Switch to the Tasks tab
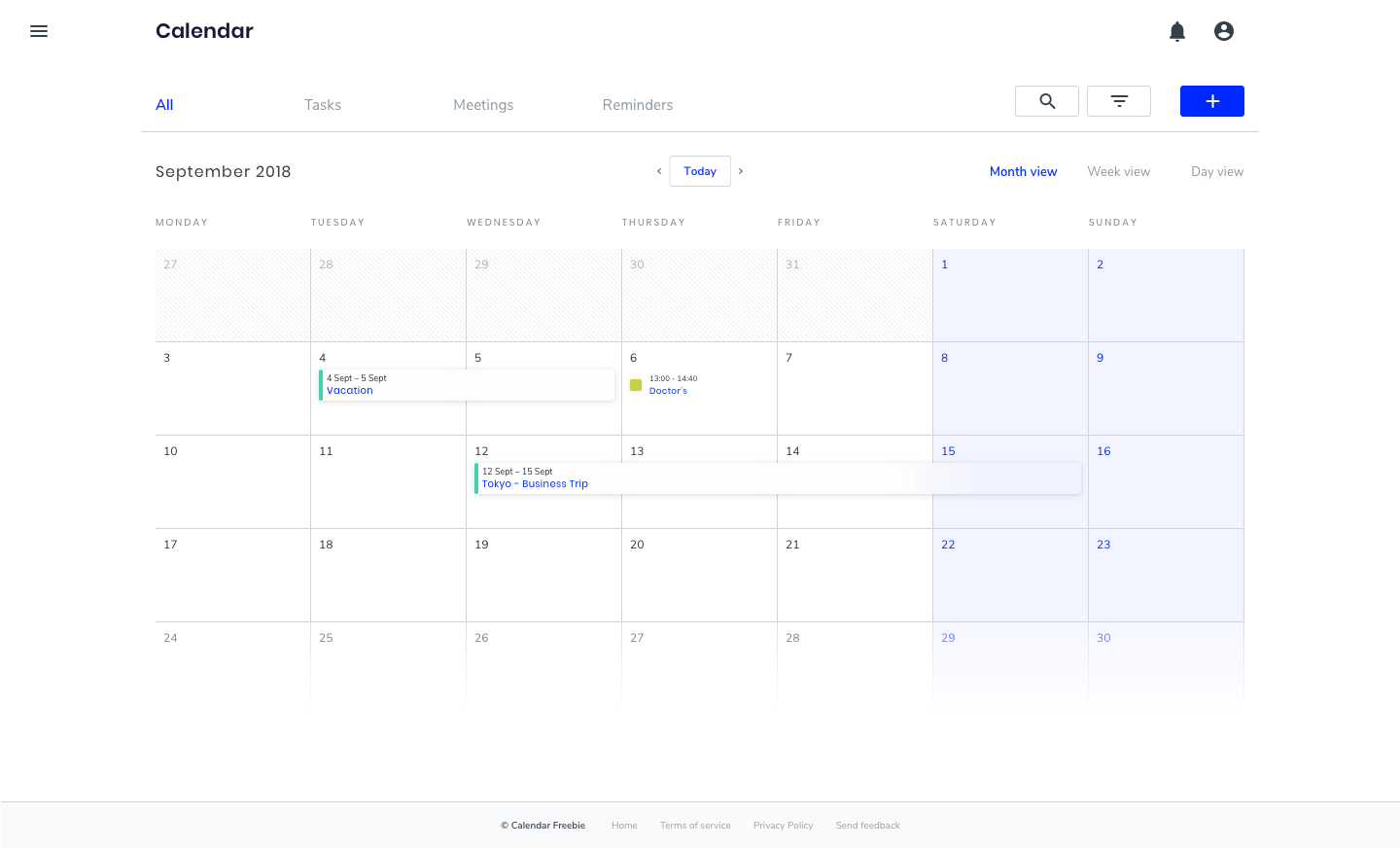This screenshot has height=848, width=1400. 322,104
